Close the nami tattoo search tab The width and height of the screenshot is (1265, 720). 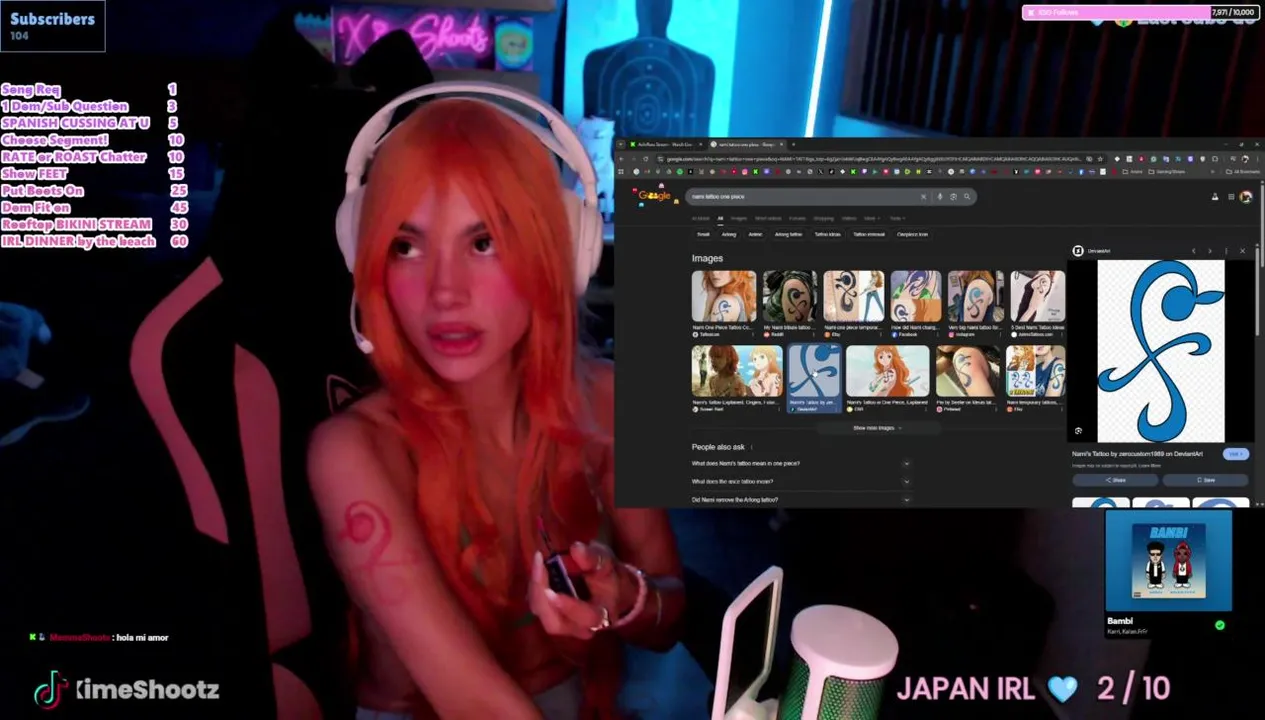click(781, 144)
